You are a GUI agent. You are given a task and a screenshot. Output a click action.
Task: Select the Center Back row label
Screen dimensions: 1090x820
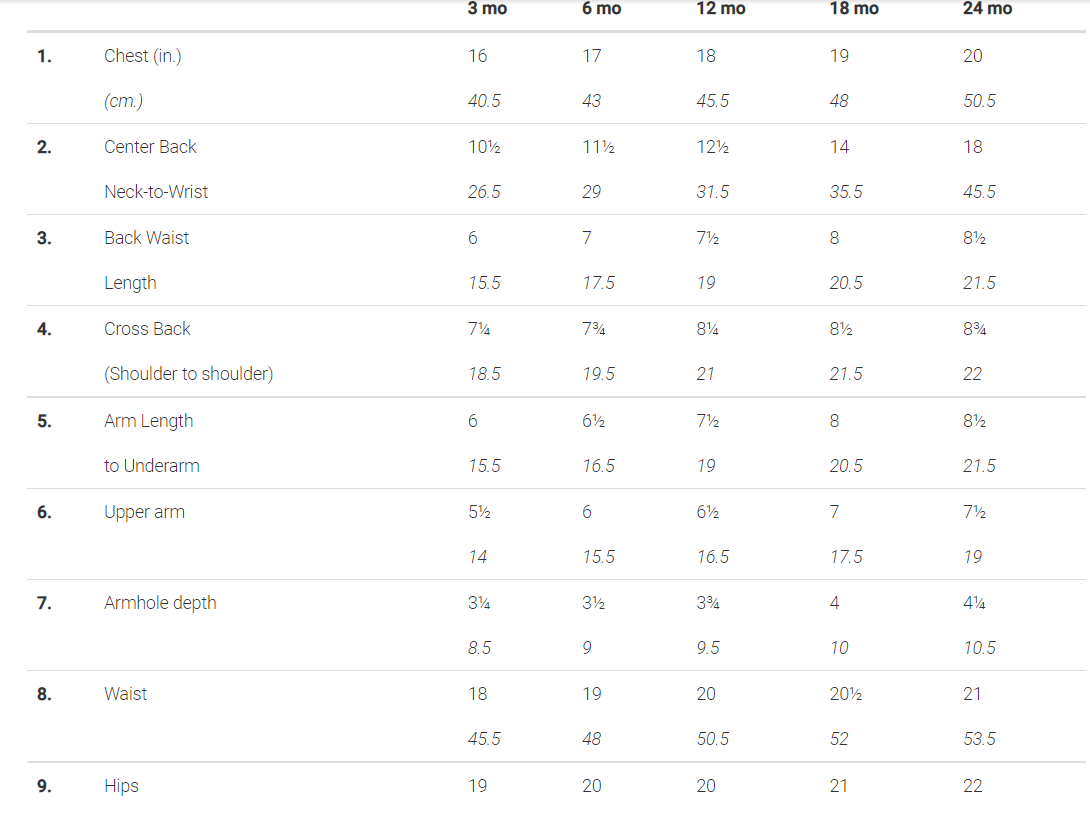[x=150, y=147]
